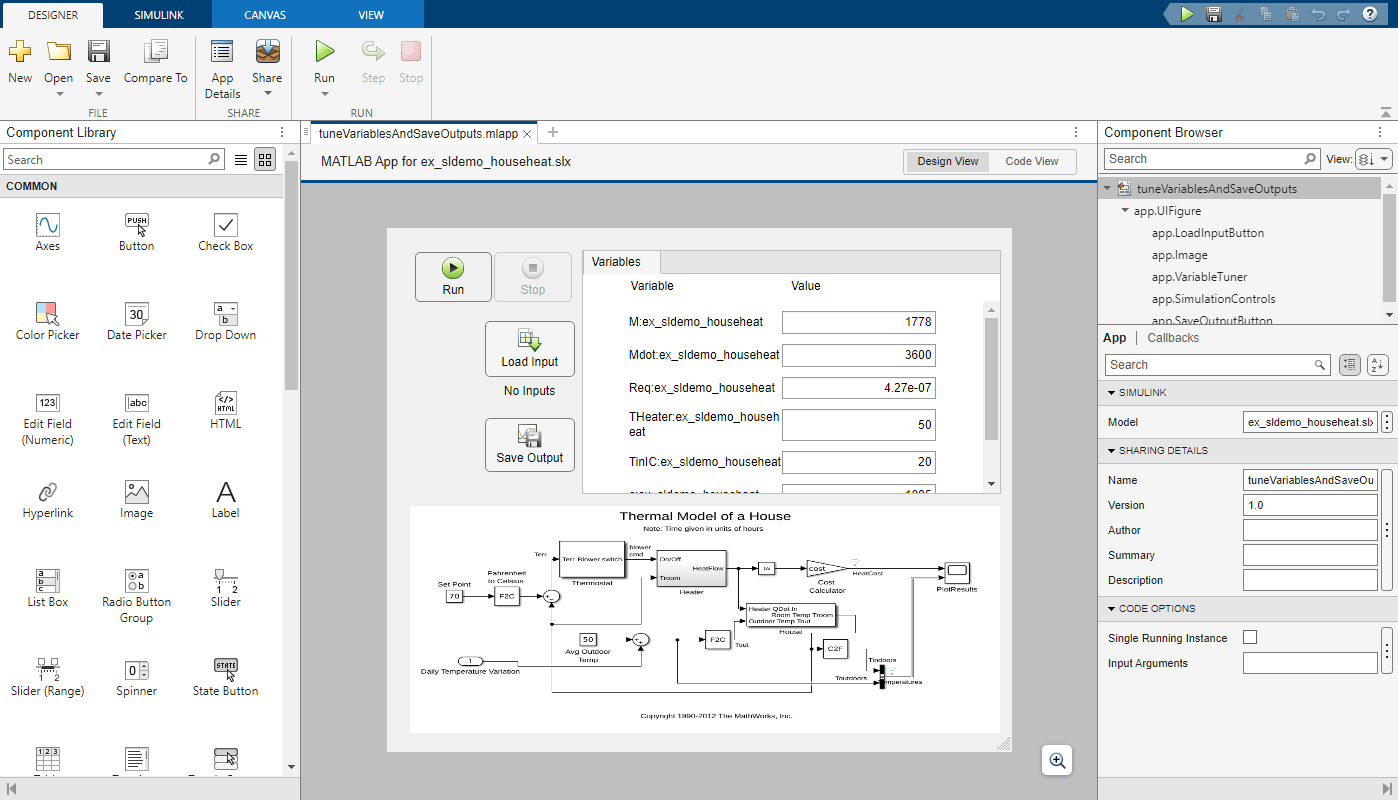Select the Axes component in library
The image size is (1398, 800).
(47, 232)
